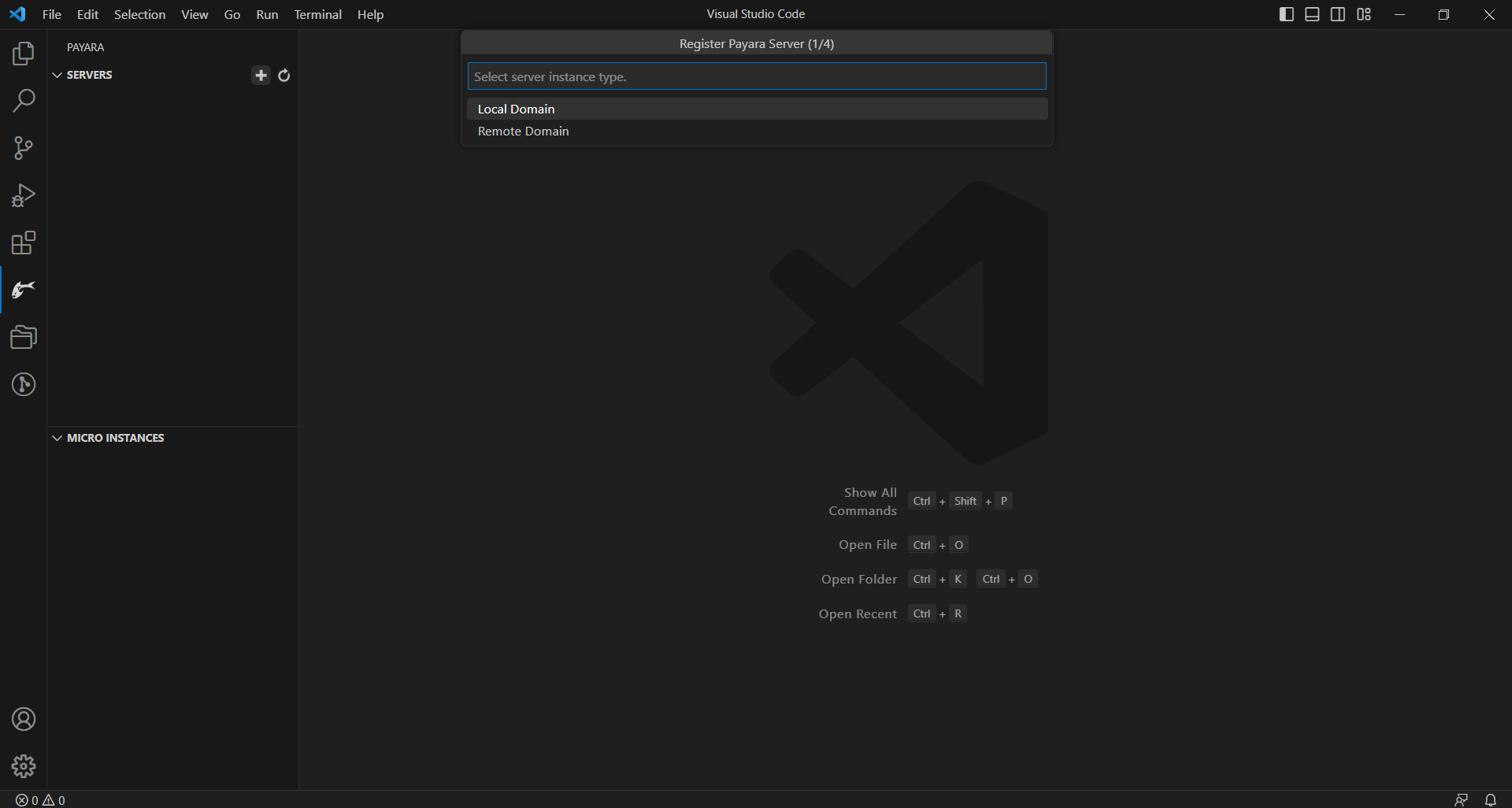
Task: Choose Local Domain server type
Action: 516,109
